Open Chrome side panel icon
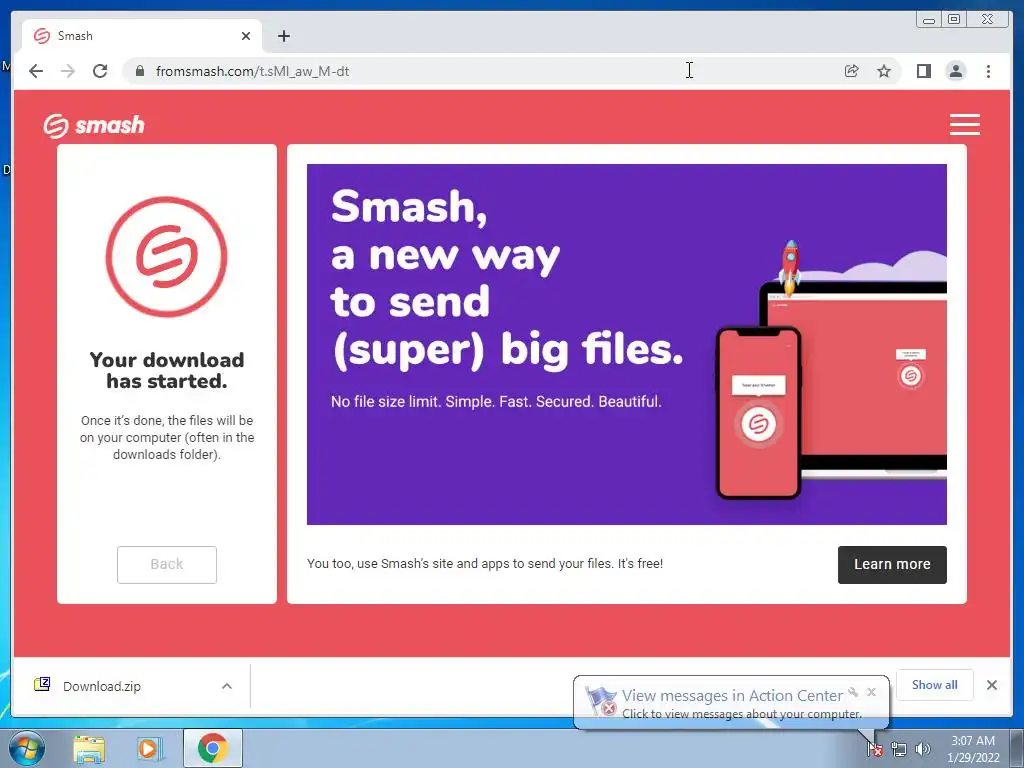The height and width of the screenshot is (768, 1024). [923, 71]
